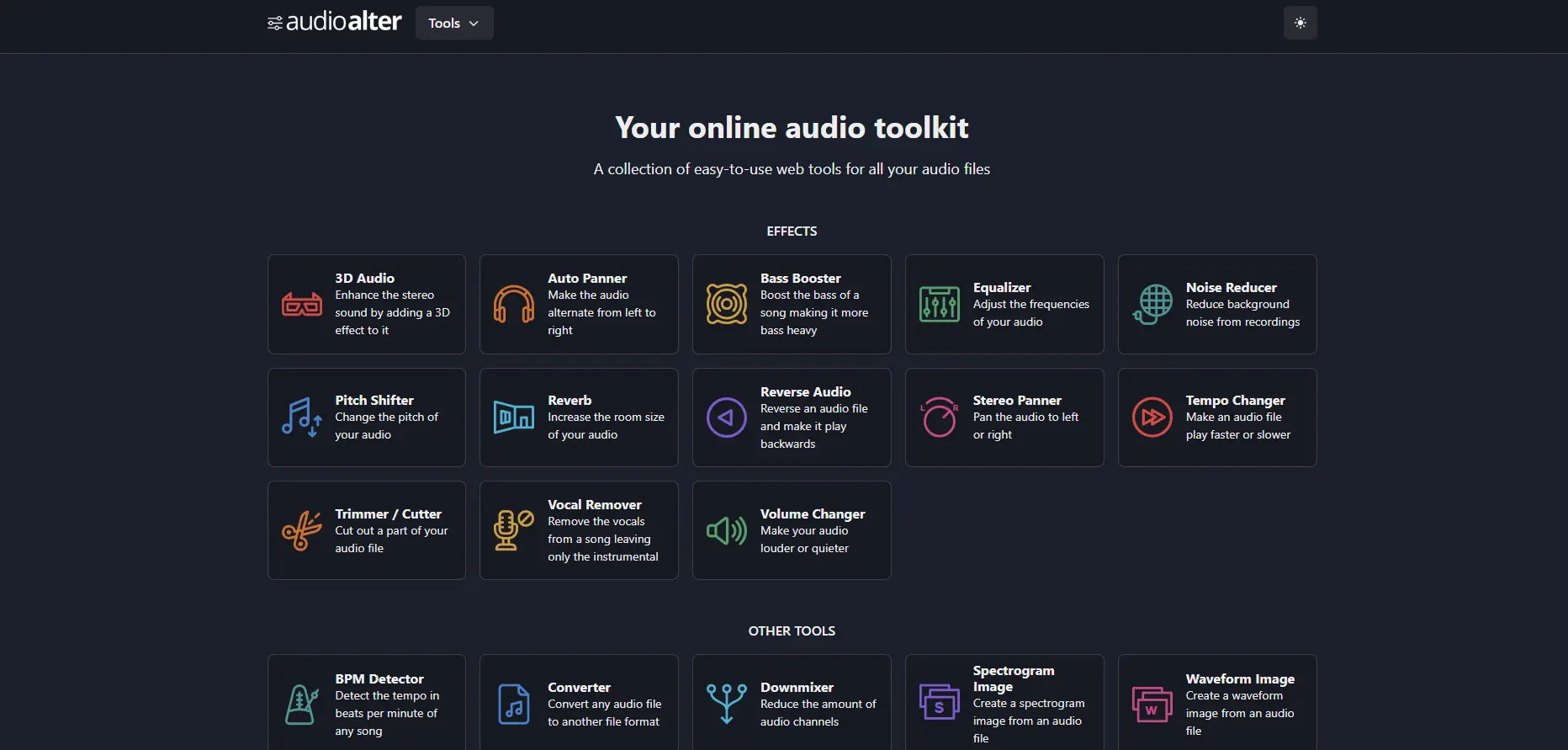The width and height of the screenshot is (1568, 750).
Task: Select the Stereo Panner knob icon
Action: [939, 418]
